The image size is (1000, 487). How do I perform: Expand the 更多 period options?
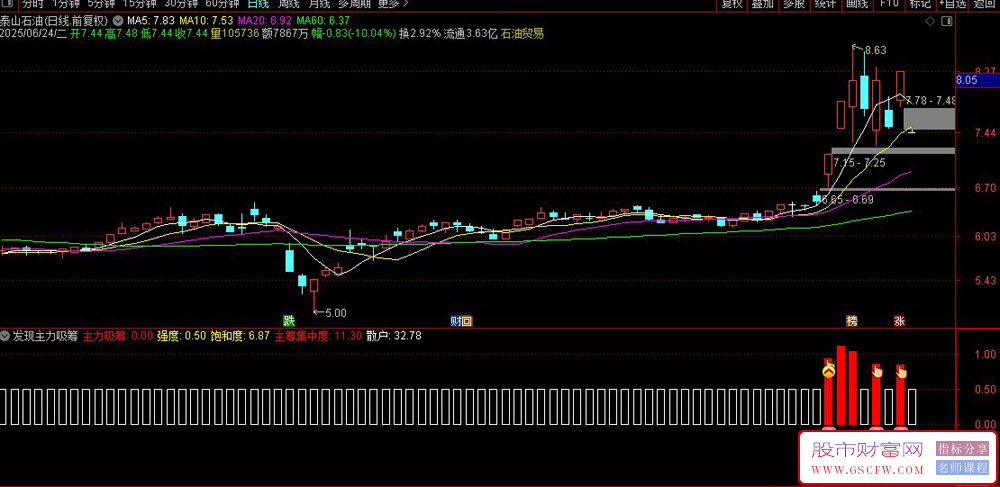pyautogui.click(x=392, y=3)
